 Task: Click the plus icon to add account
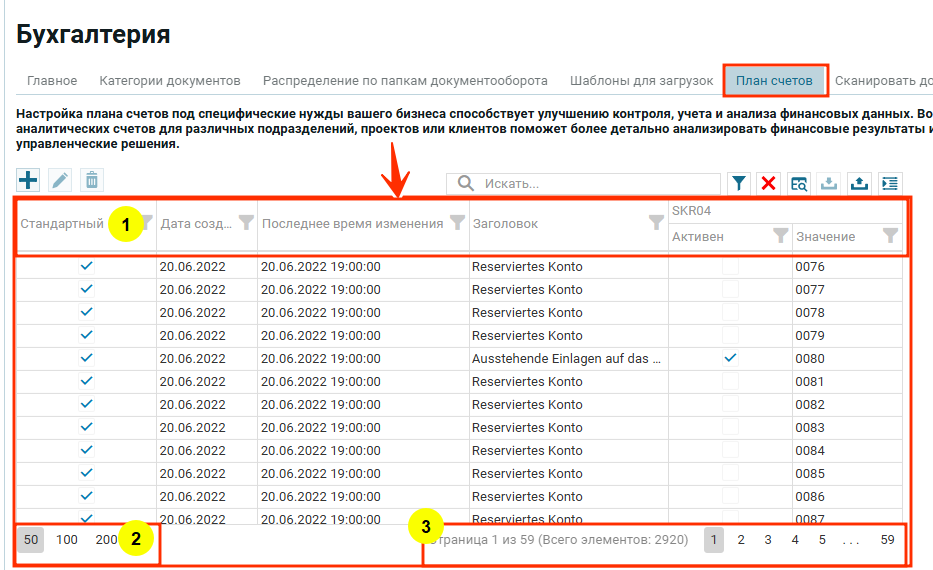(x=29, y=180)
